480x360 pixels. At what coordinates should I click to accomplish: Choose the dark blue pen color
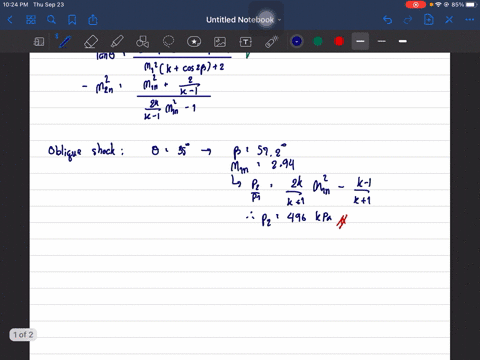[x=297, y=41]
